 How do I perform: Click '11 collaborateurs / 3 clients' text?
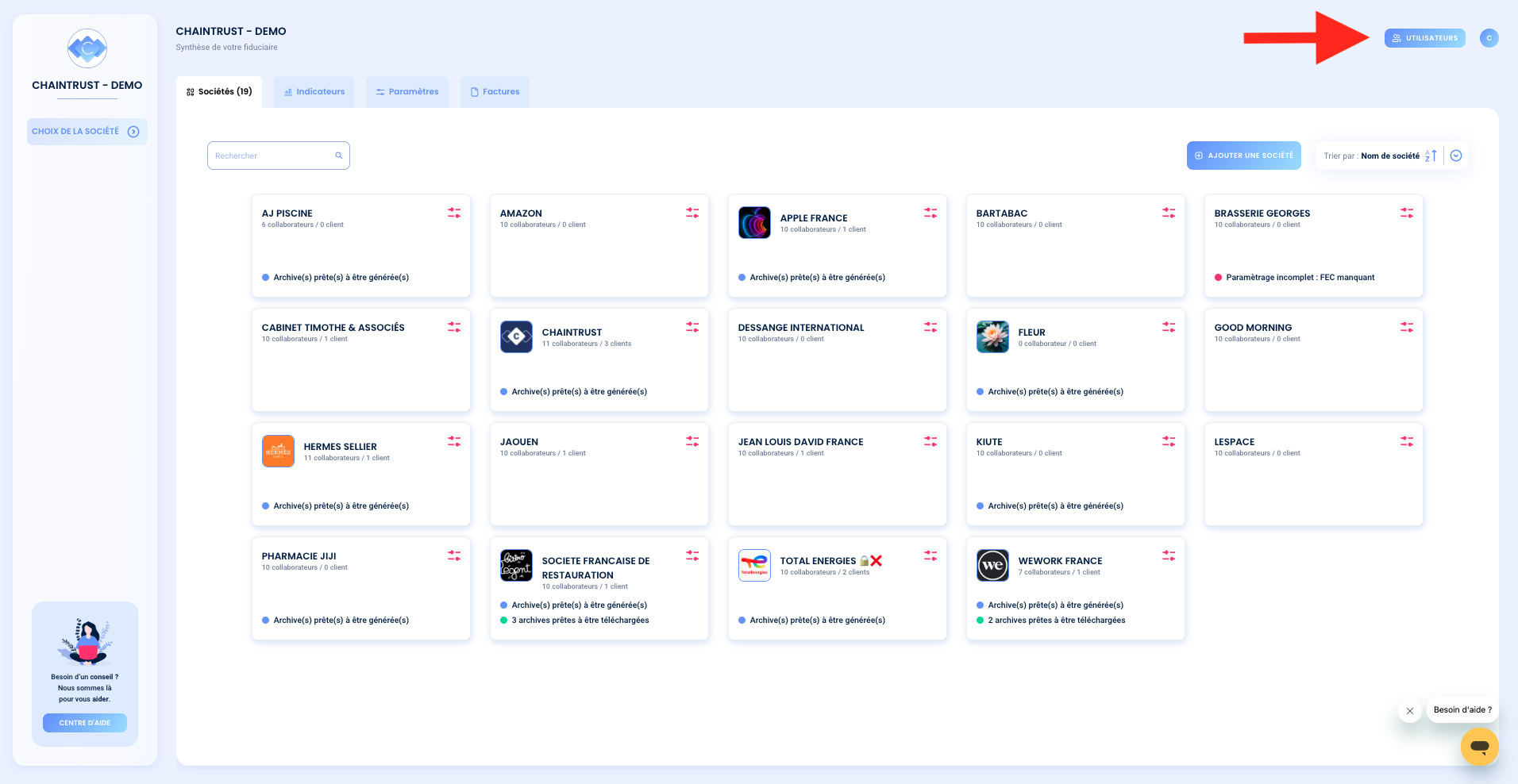tap(587, 344)
